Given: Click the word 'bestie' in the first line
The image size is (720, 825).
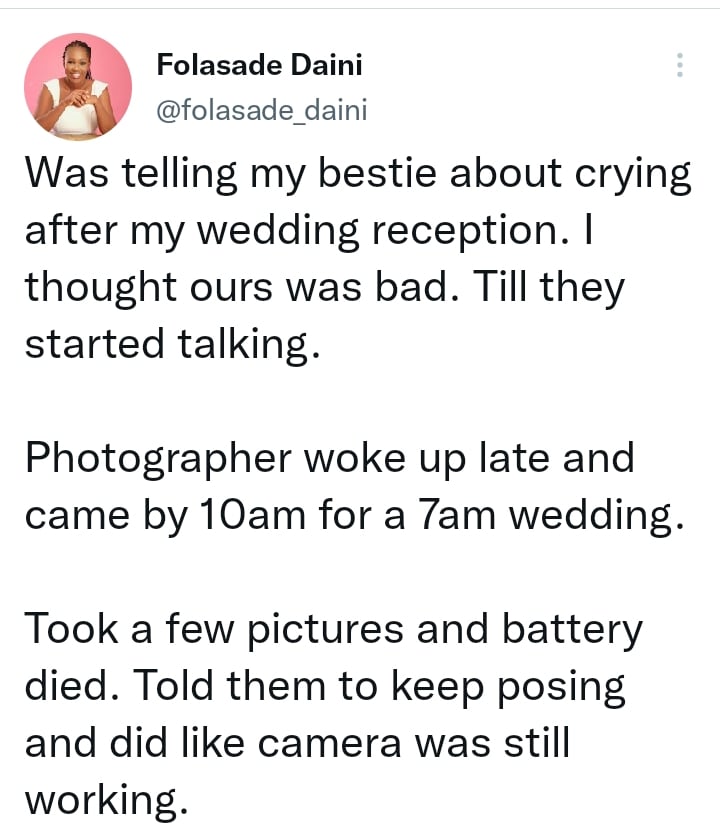Looking at the screenshot, I should (x=377, y=173).
